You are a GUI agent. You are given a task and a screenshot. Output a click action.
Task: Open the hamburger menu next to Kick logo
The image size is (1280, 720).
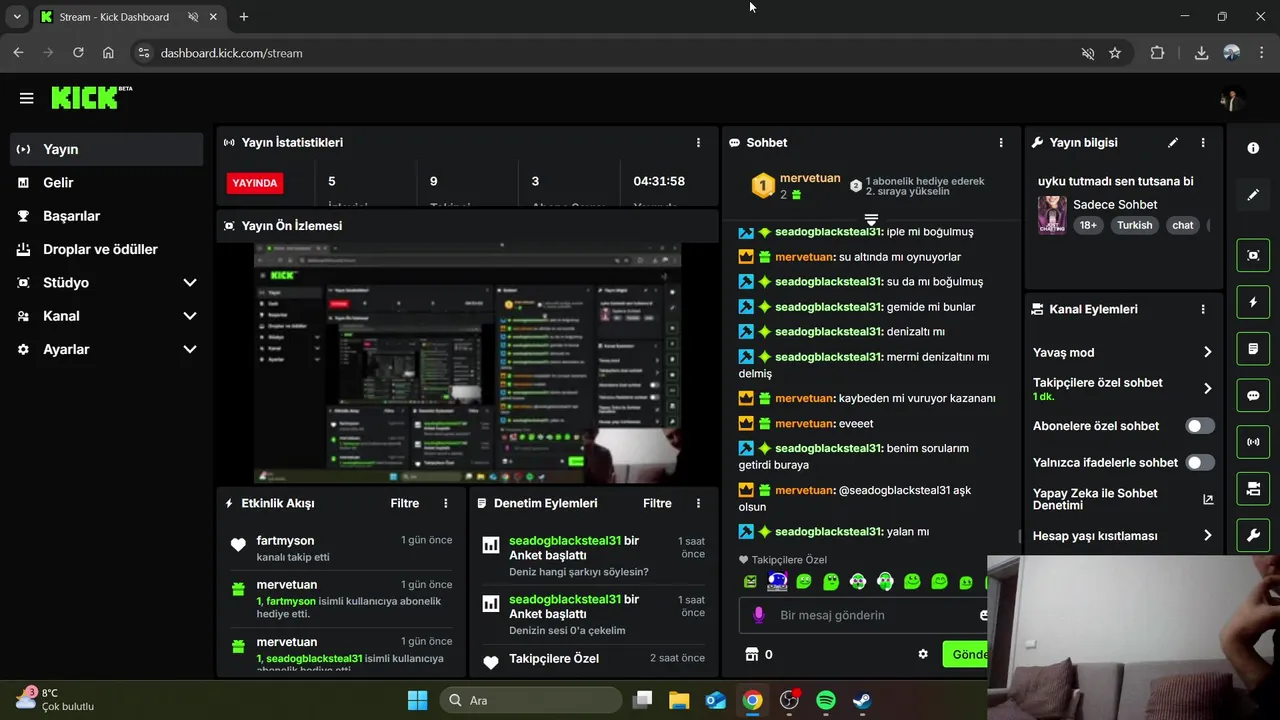pos(27,98)
